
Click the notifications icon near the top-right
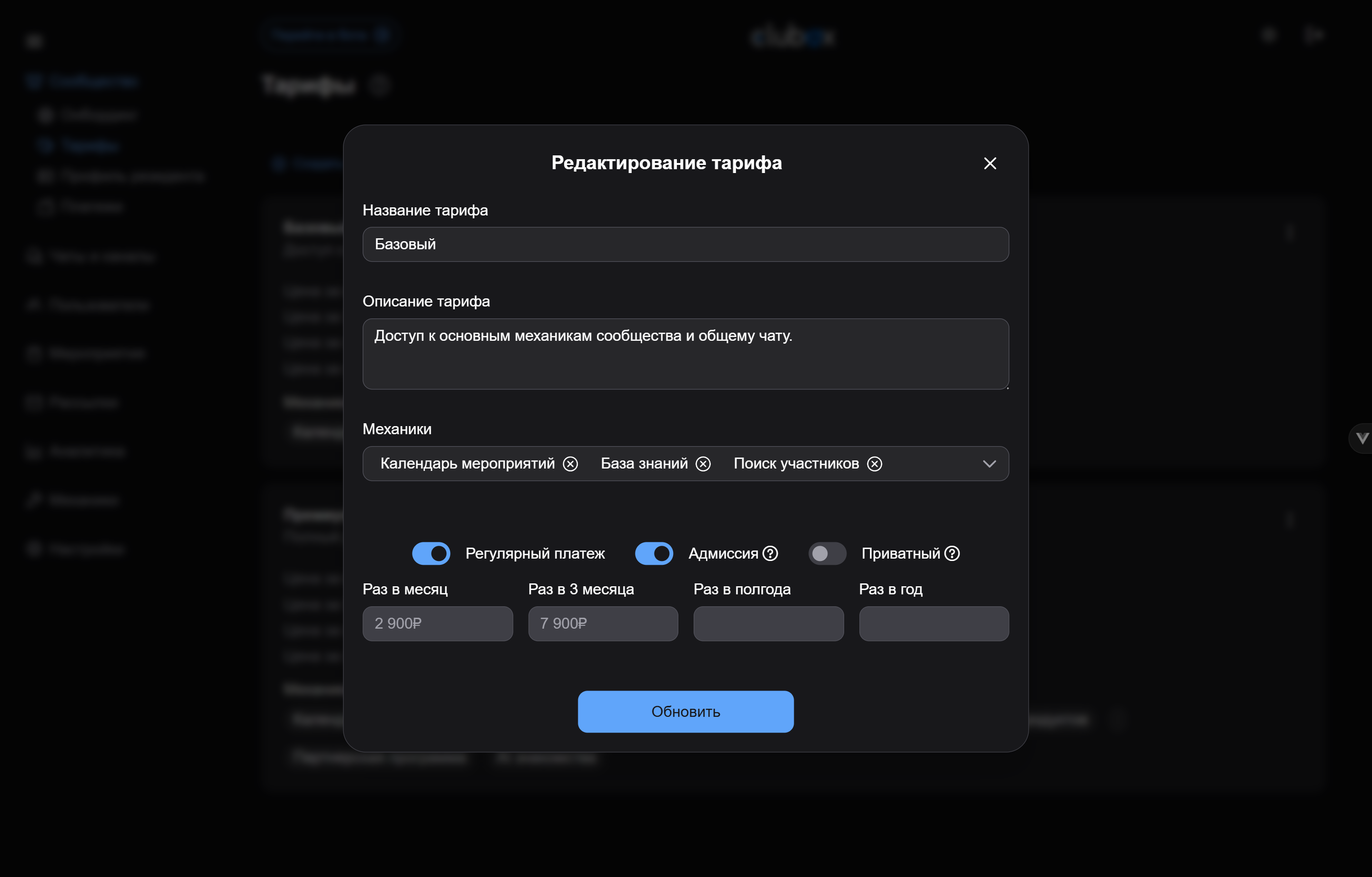1269,35
